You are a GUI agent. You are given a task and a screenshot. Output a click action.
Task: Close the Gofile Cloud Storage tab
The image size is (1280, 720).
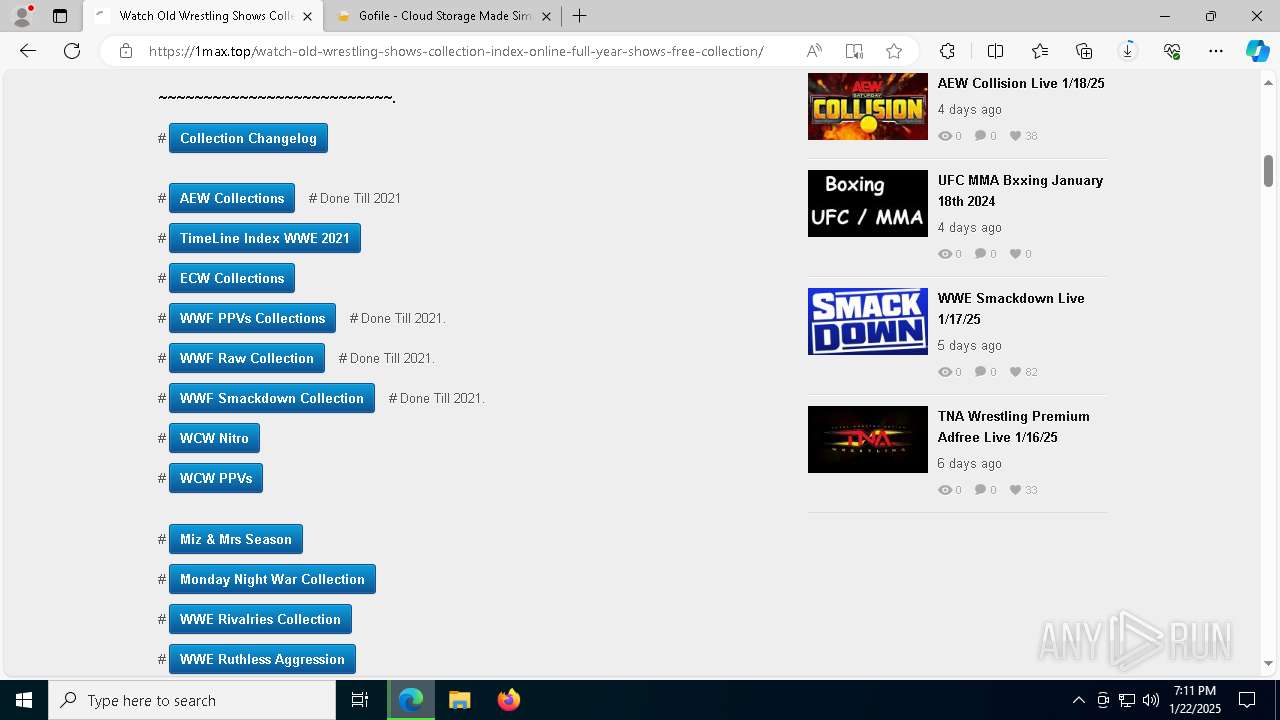547,16
